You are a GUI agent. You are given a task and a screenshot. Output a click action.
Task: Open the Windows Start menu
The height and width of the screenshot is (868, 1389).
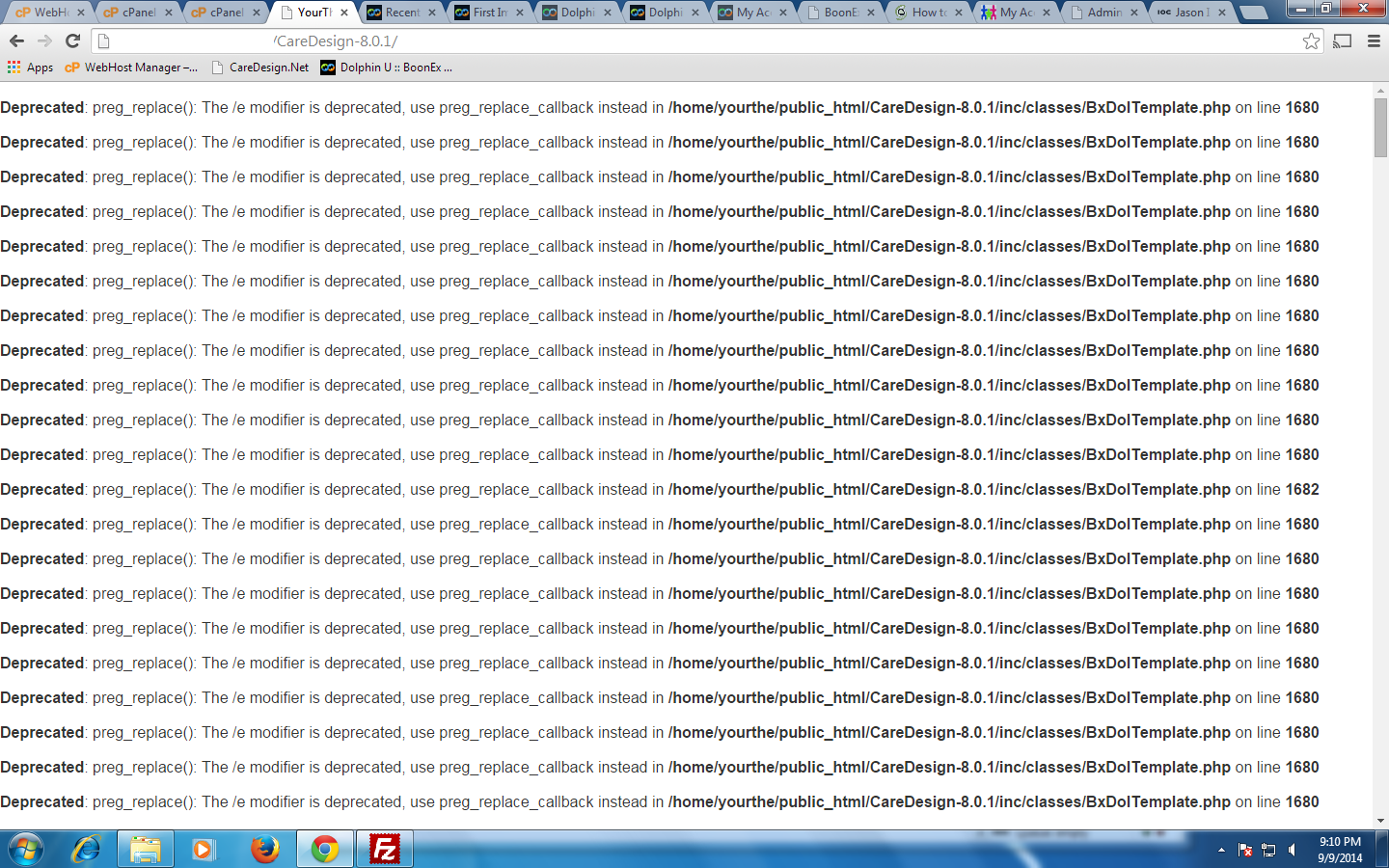click(25, 849)
